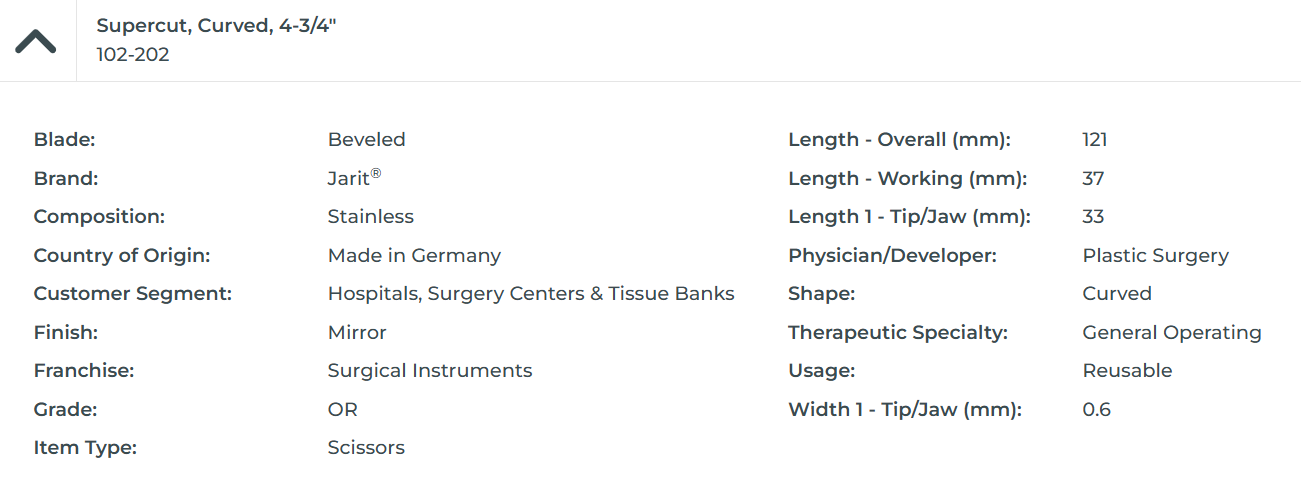Collapse the product details with the chevron
The image size is (1301, 494).
coord(36,41)
